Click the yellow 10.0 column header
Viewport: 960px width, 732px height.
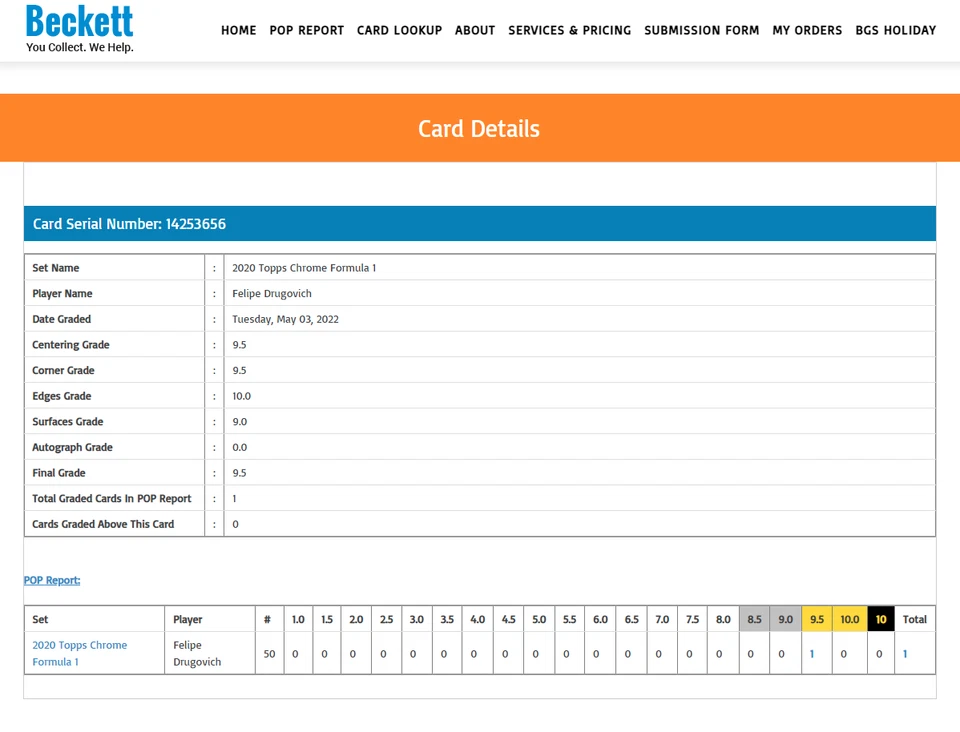[850, 619]
